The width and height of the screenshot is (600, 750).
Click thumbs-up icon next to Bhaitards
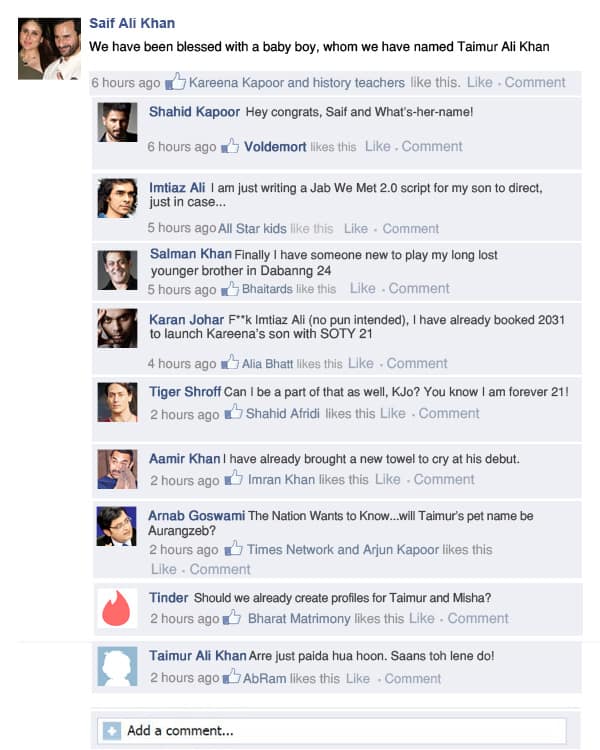tap(230, 288)
